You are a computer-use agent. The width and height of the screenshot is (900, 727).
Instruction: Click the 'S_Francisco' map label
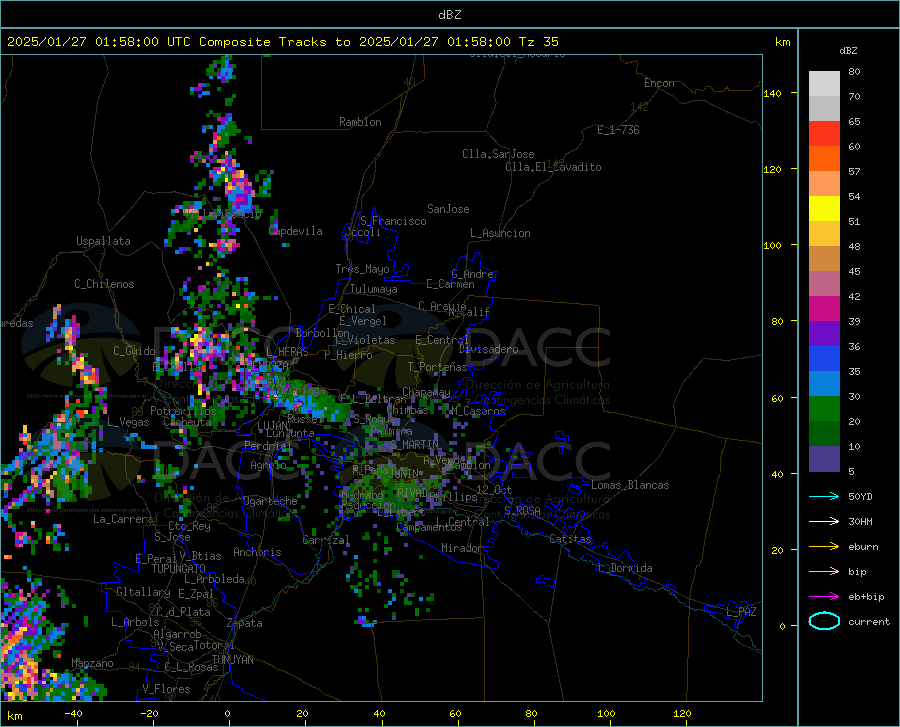393,221
